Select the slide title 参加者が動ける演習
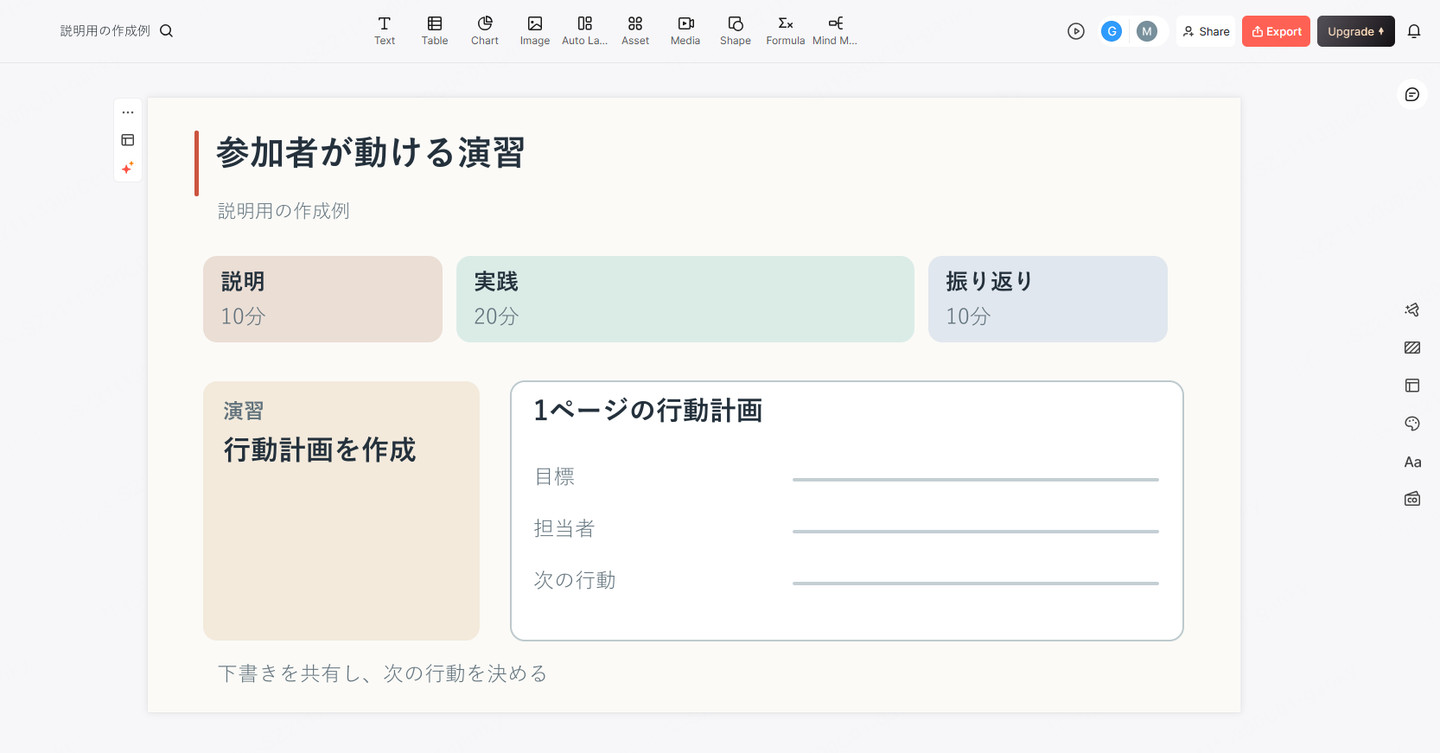The height and width of the screenshot is (753, 1440). (x=370, y=152)
